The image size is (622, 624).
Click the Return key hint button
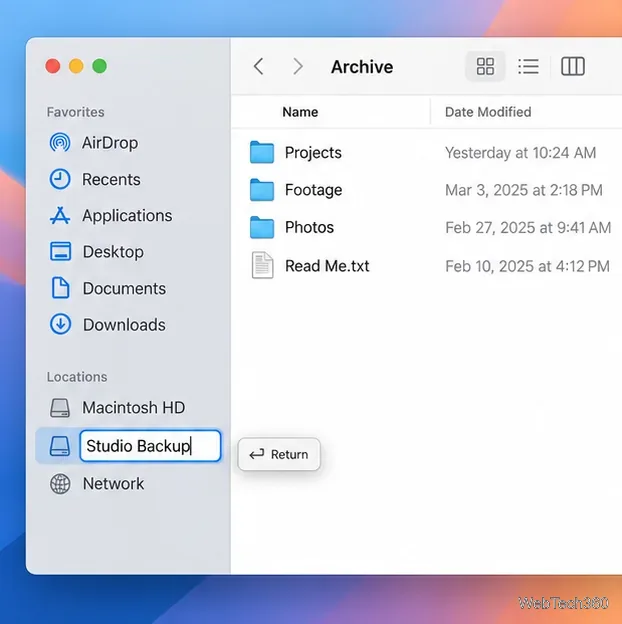tap(279, 454)
